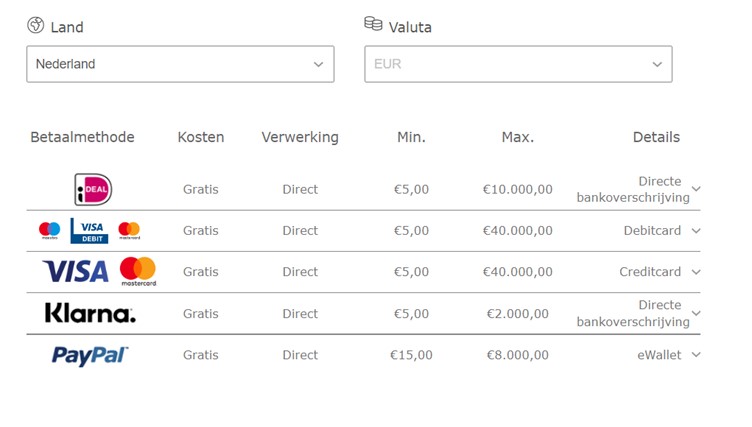The width and height of the screenshot is (752, 427).
Task: Click the Mastercard creditcard logo
Action: [138, 272]
